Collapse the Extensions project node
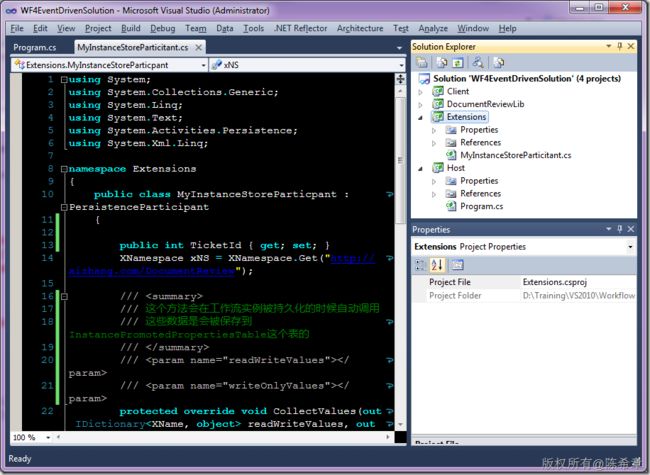The image size is (650, 475). pos(420,118)
